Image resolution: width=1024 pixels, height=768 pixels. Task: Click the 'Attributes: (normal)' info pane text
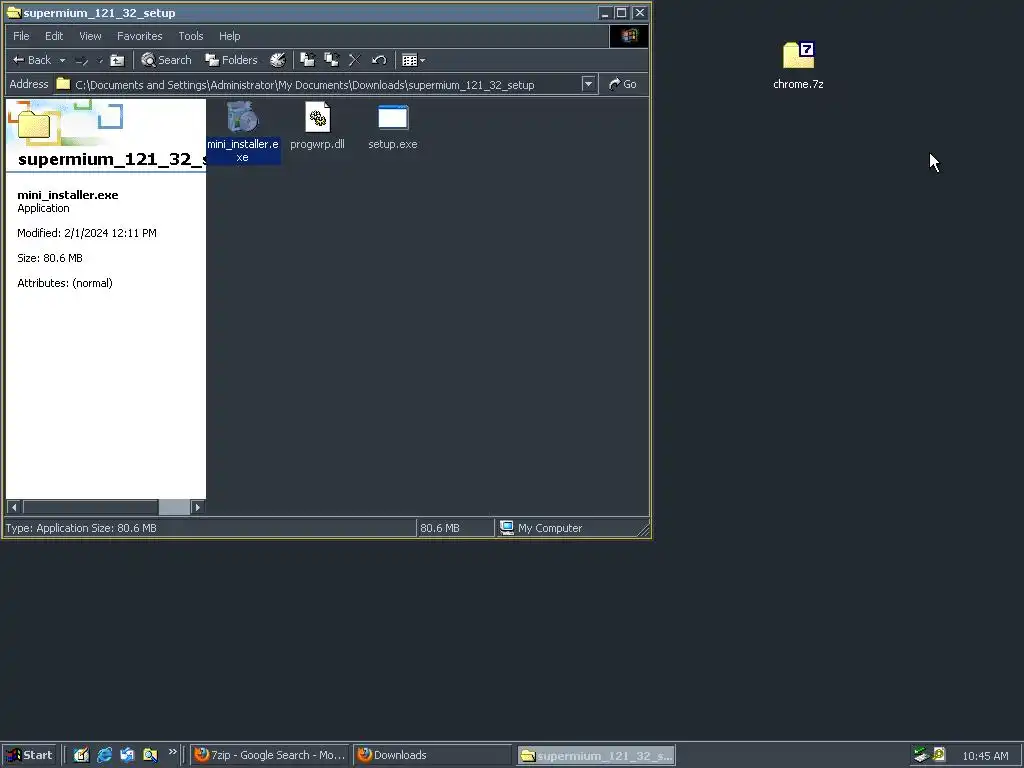pyautogui.click(x=65, y=283)
